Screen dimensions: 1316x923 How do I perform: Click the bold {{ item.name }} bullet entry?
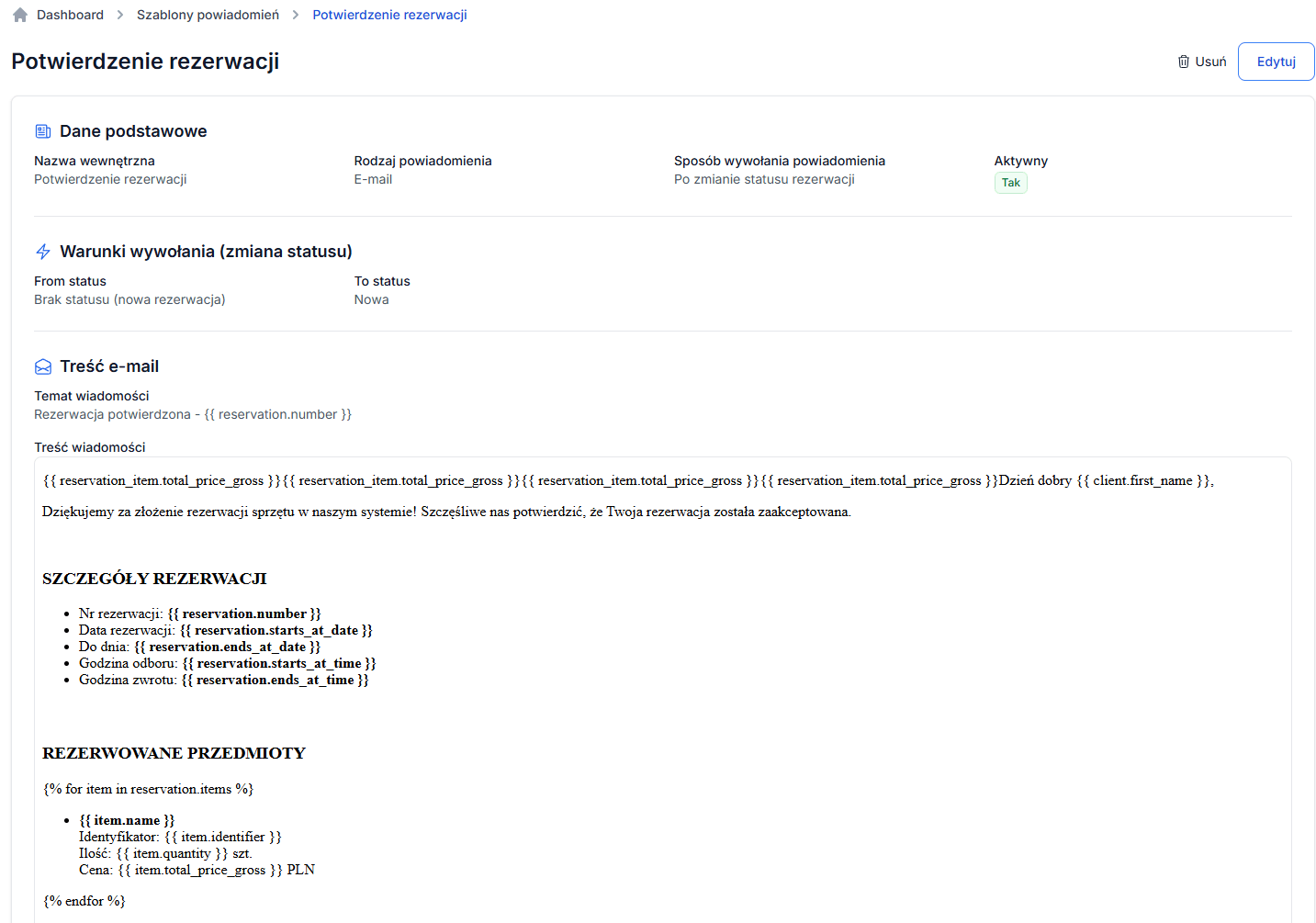point(127,820)
